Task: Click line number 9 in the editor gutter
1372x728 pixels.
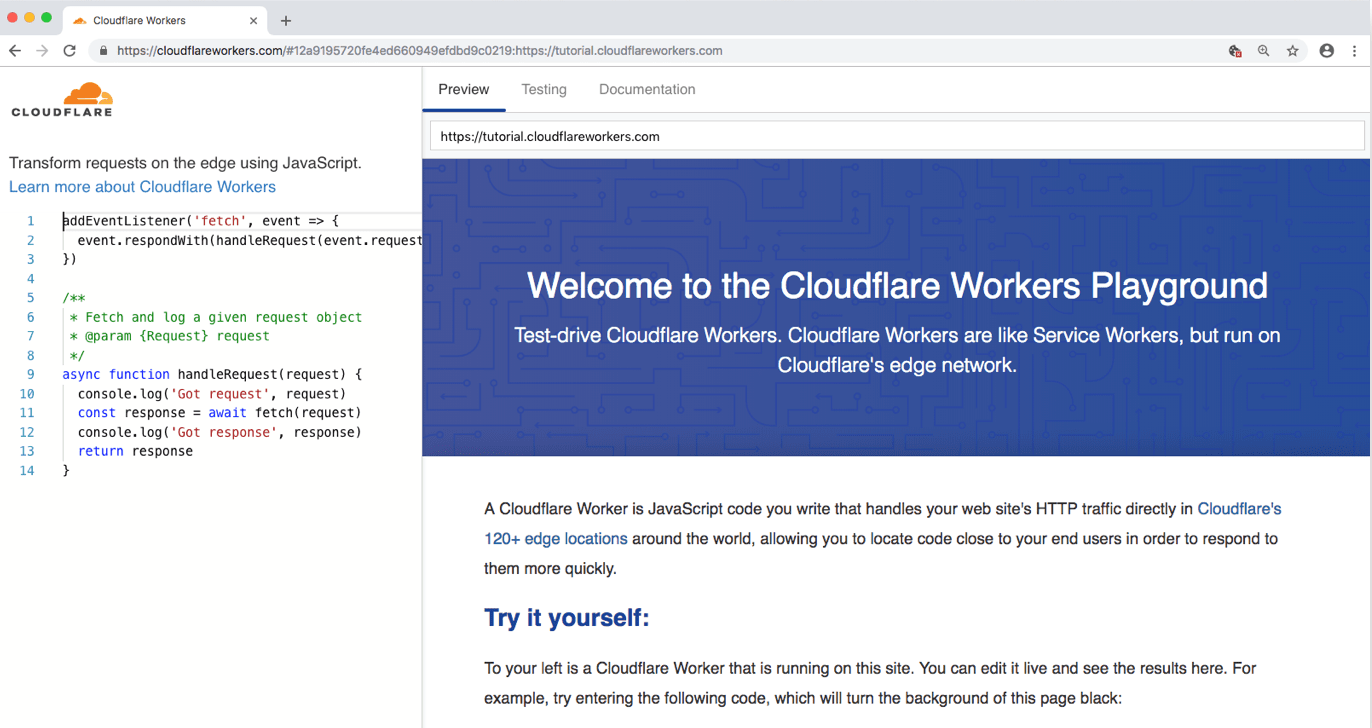Action: (x=31, y=374)
